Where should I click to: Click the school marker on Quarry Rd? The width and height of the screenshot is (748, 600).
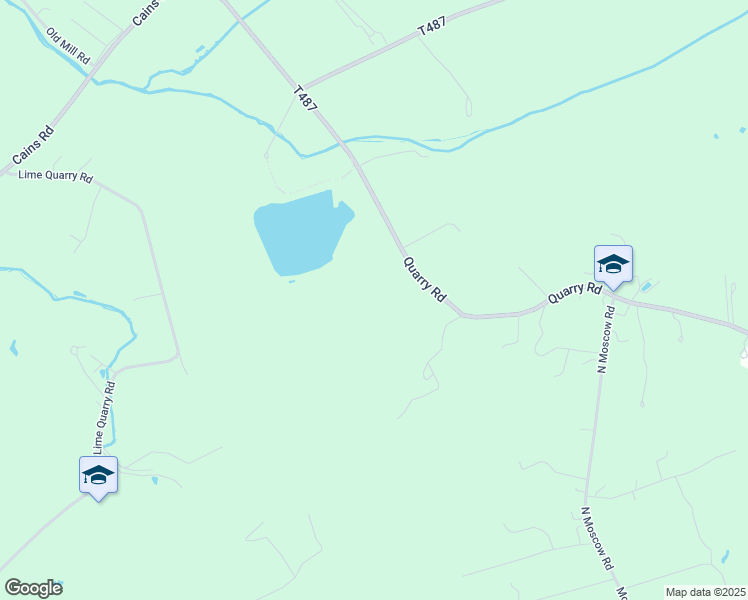pyautogui.click(x=613, y=266)
